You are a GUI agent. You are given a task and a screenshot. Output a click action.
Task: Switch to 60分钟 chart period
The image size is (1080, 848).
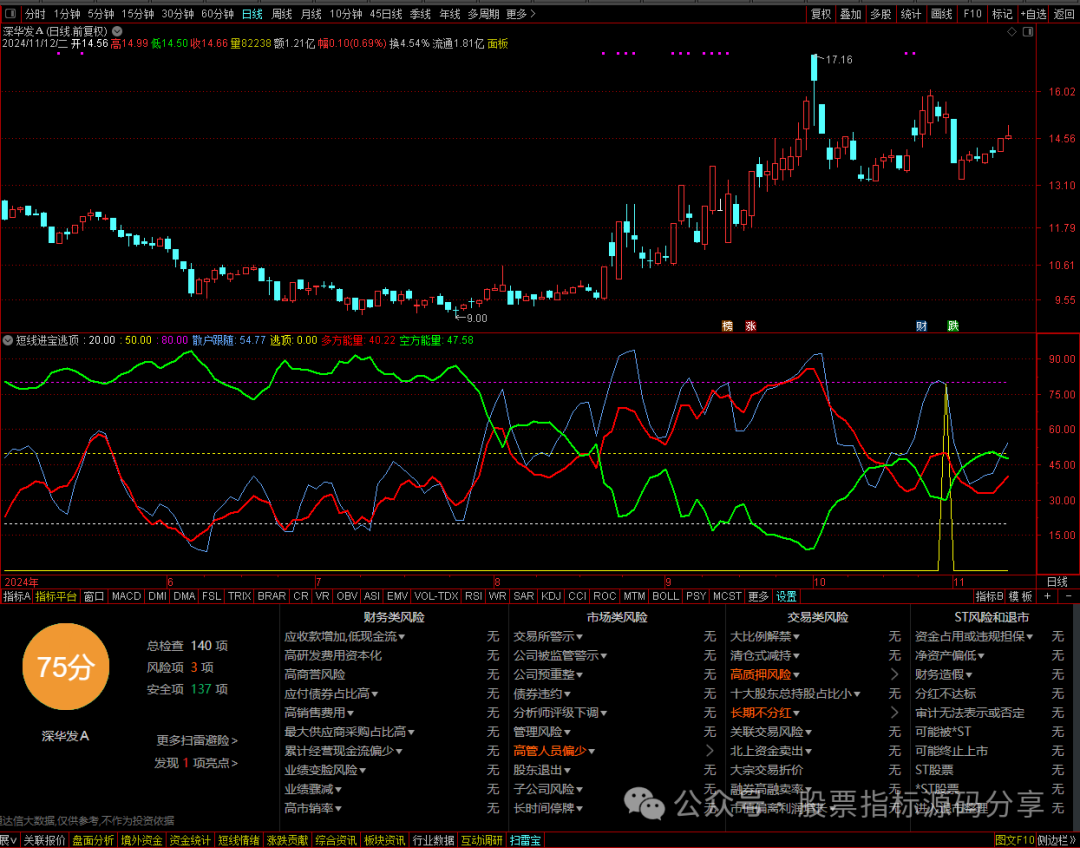point(218,14)
